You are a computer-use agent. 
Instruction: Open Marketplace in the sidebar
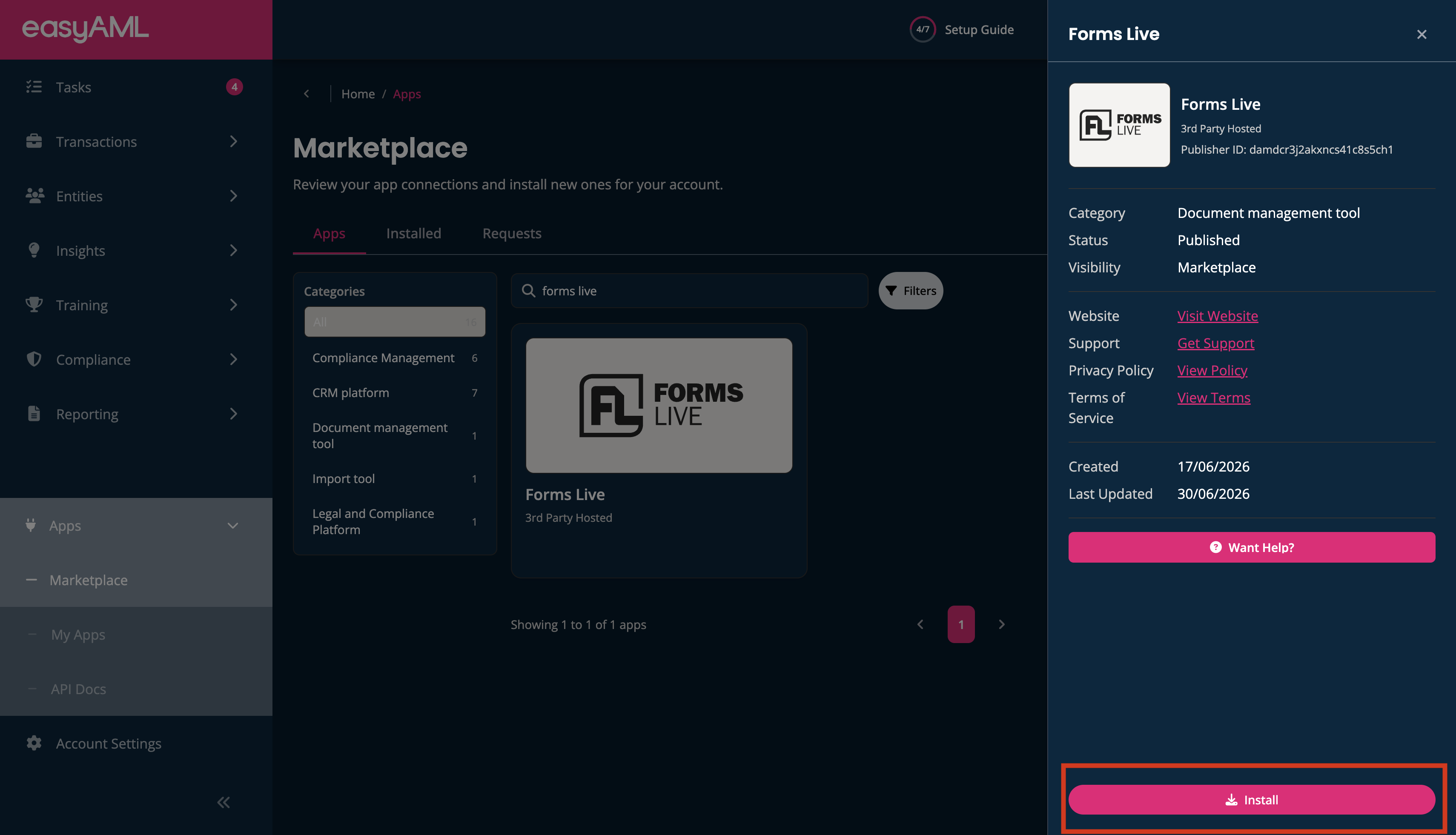tap(136, 580)
